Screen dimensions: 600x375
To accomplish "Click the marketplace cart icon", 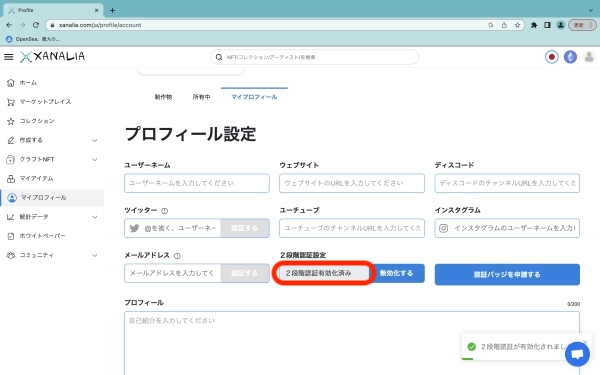I will tap(11, 102).
